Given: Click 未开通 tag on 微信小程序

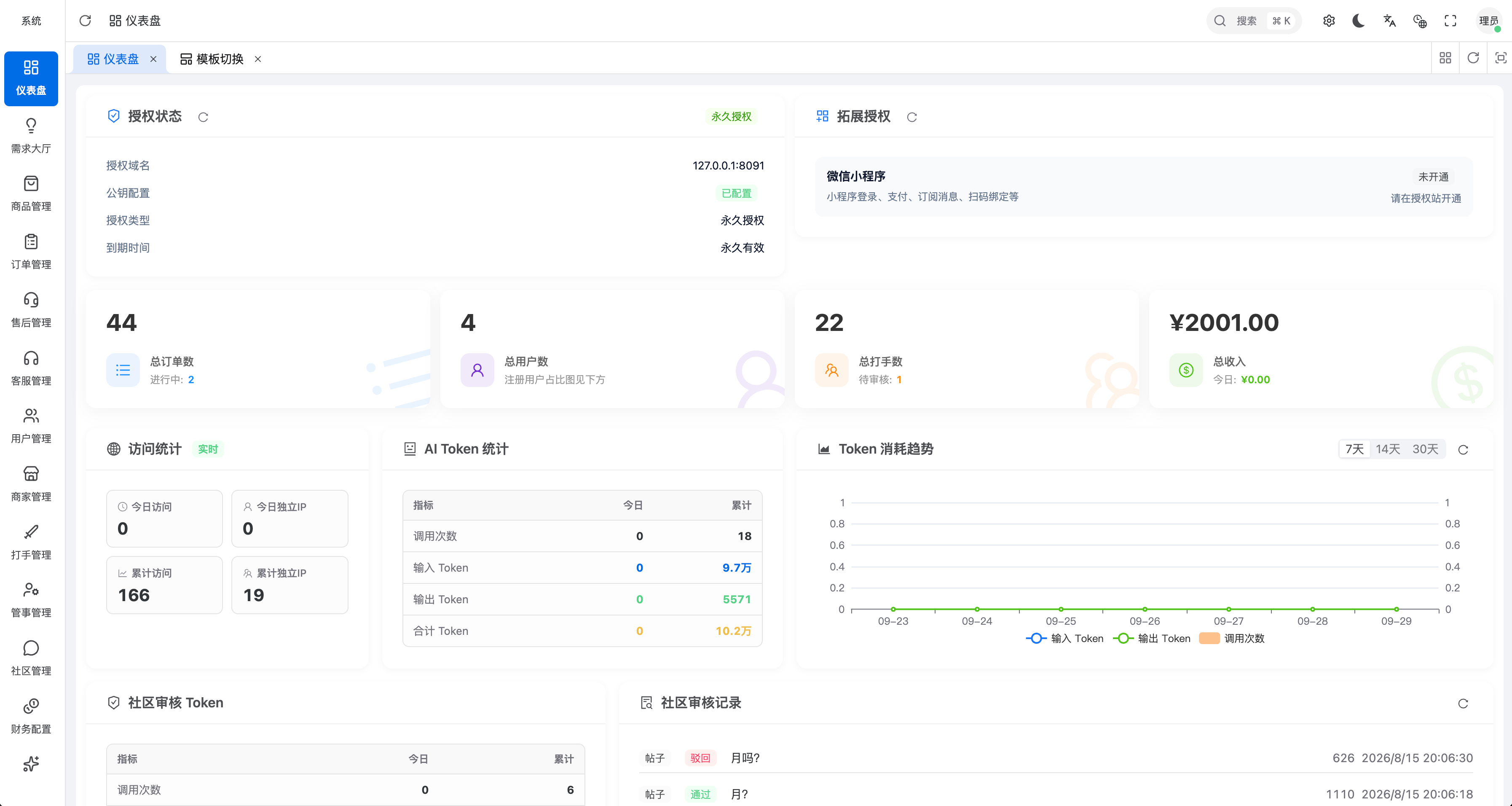Looking at the screenshot, I should [1433, 177].
